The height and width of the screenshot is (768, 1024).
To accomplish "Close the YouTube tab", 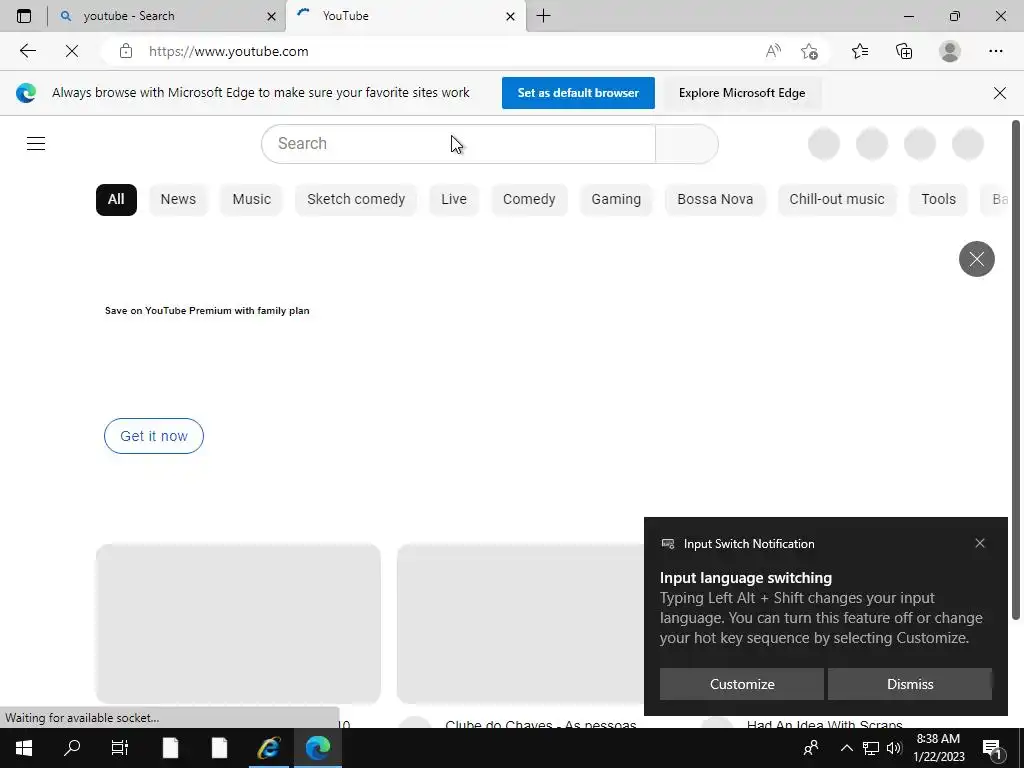I will click(x=511, y=16).
